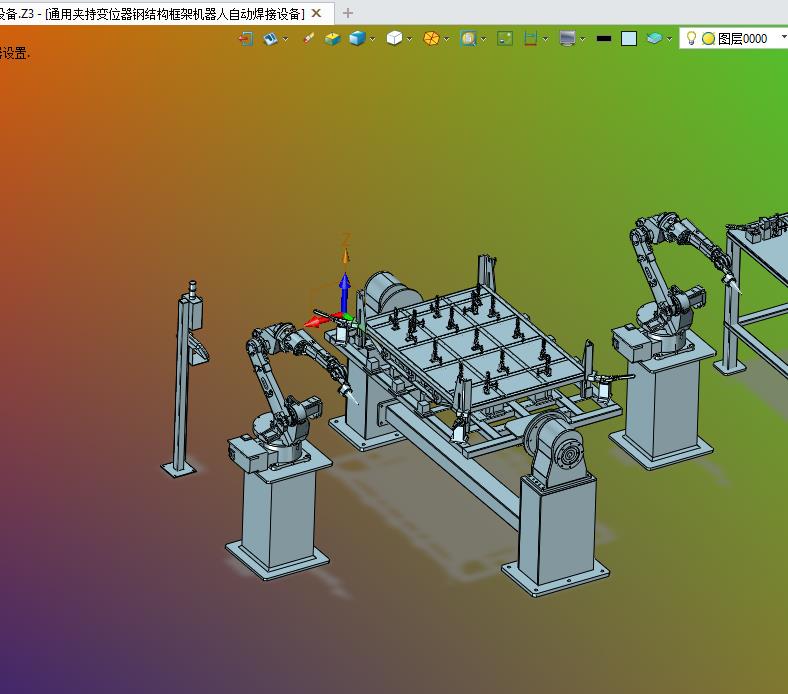
Task: Click the yellow circle layer icon
Action: [x=708, y=39]
